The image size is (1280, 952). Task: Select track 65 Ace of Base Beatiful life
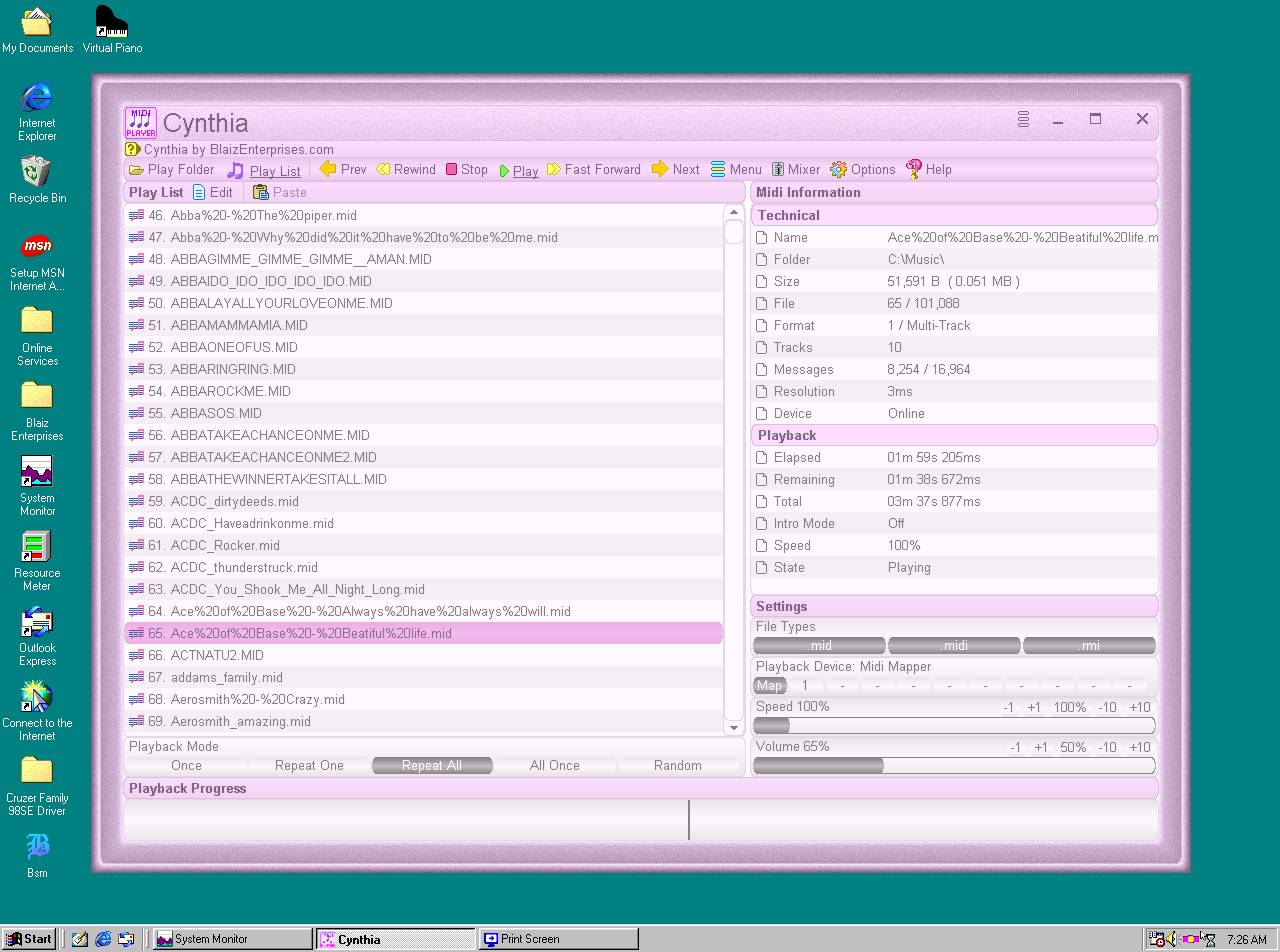pyautogui.click(x=424, y=633)
